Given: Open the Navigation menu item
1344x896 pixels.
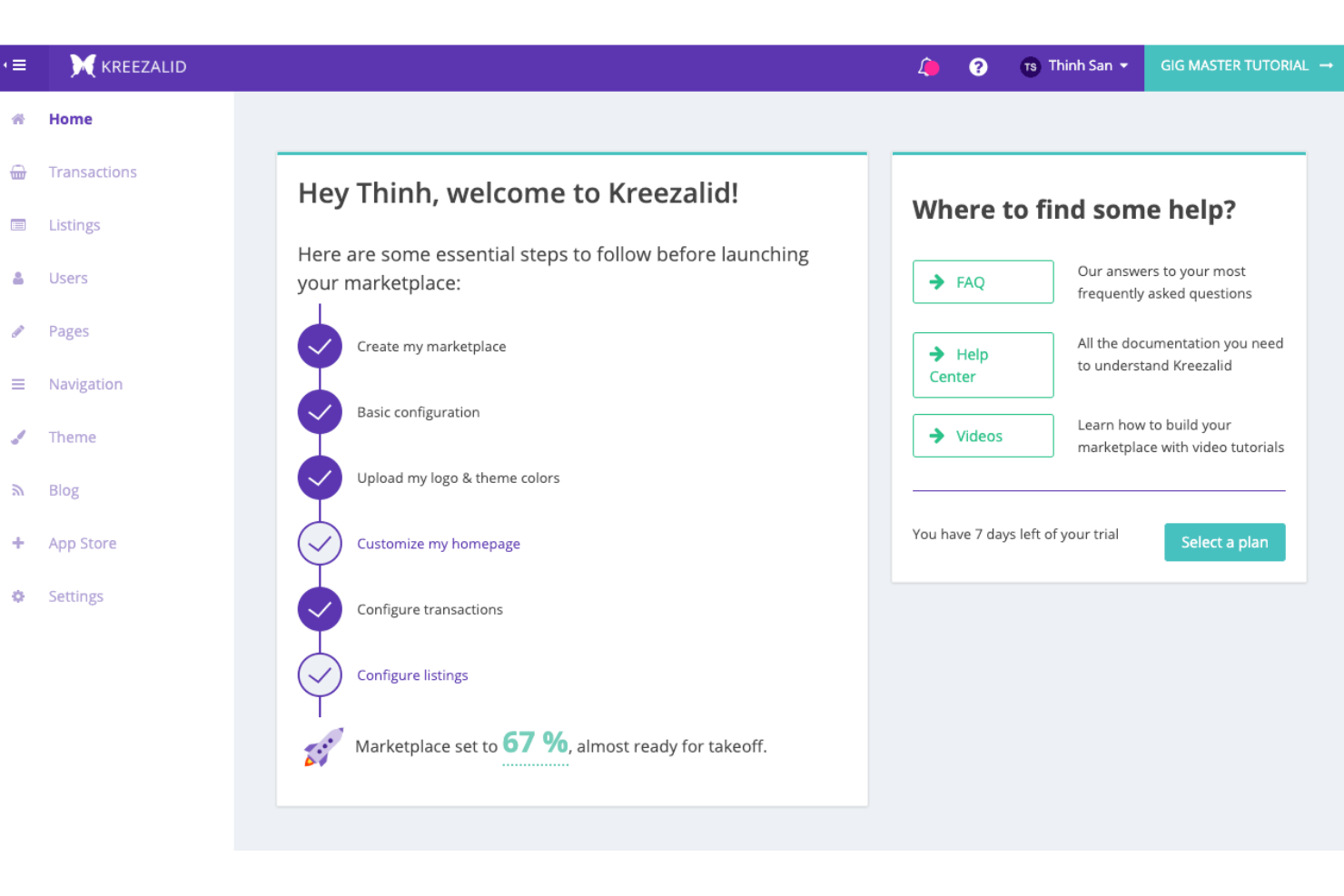Looking at the screenshot, I should pos(85,384).
